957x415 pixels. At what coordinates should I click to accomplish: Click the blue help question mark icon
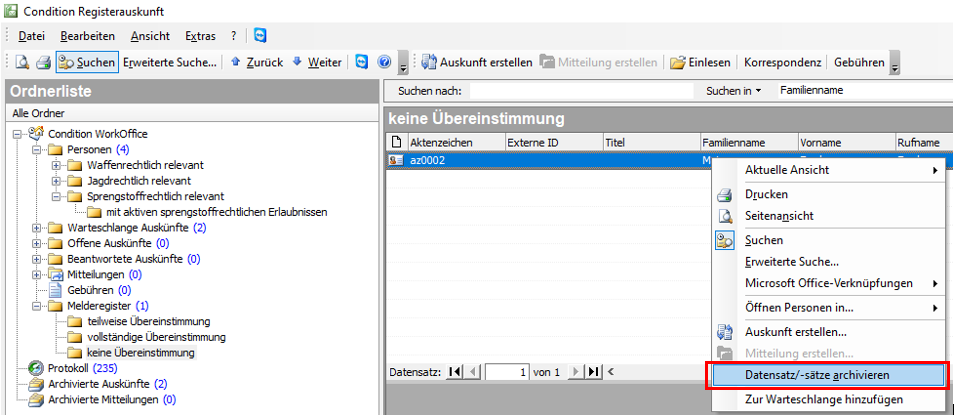[x=384, y=62]
